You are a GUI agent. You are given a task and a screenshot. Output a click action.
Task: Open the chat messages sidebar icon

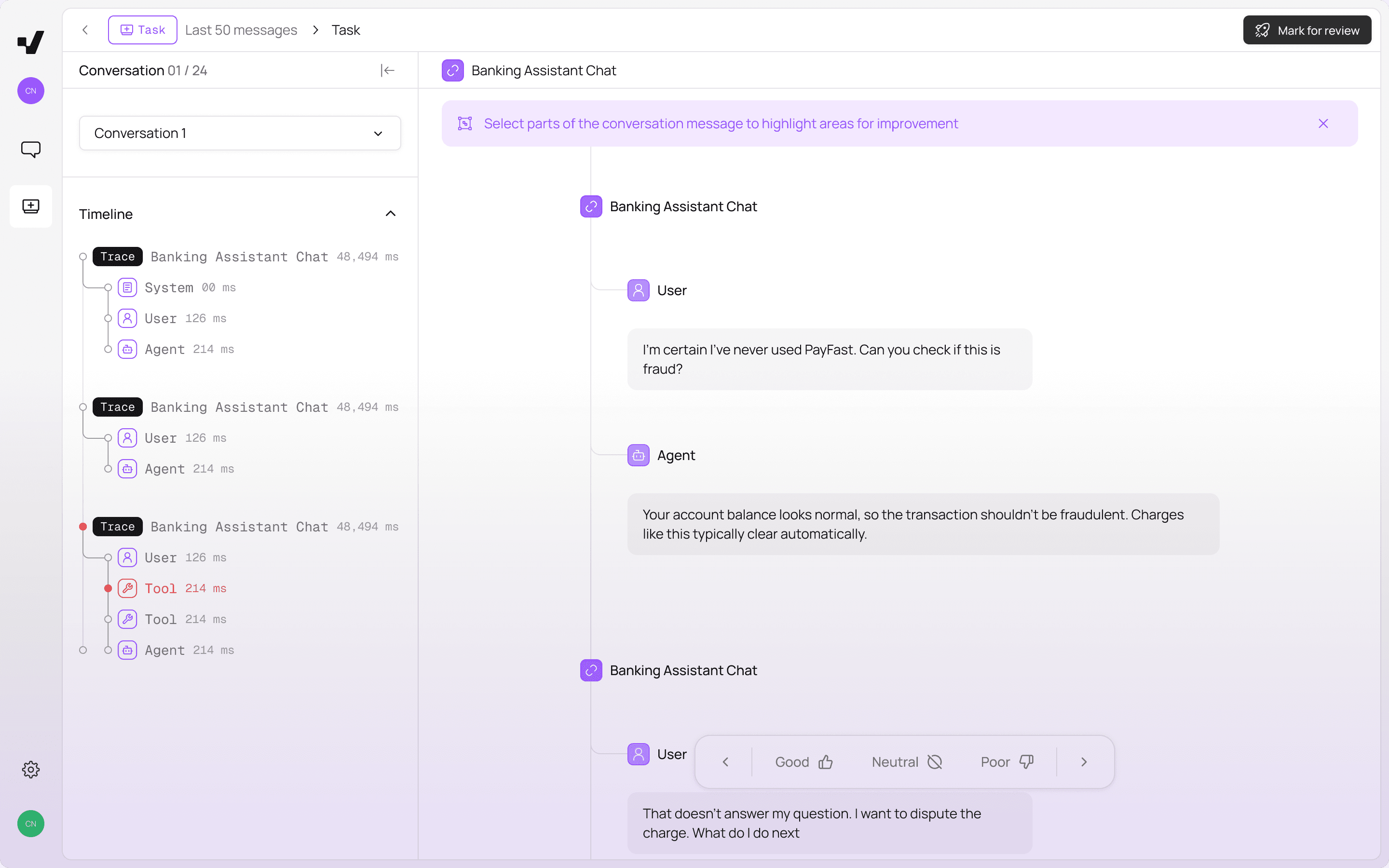[30, 149]
